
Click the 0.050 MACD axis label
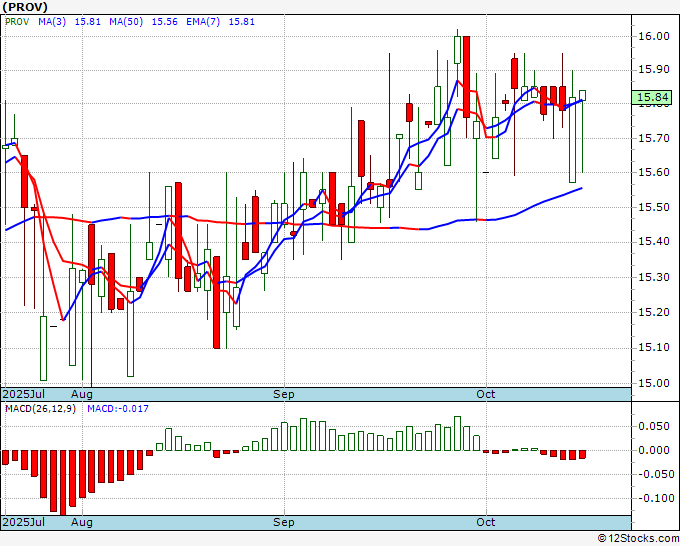654,426
